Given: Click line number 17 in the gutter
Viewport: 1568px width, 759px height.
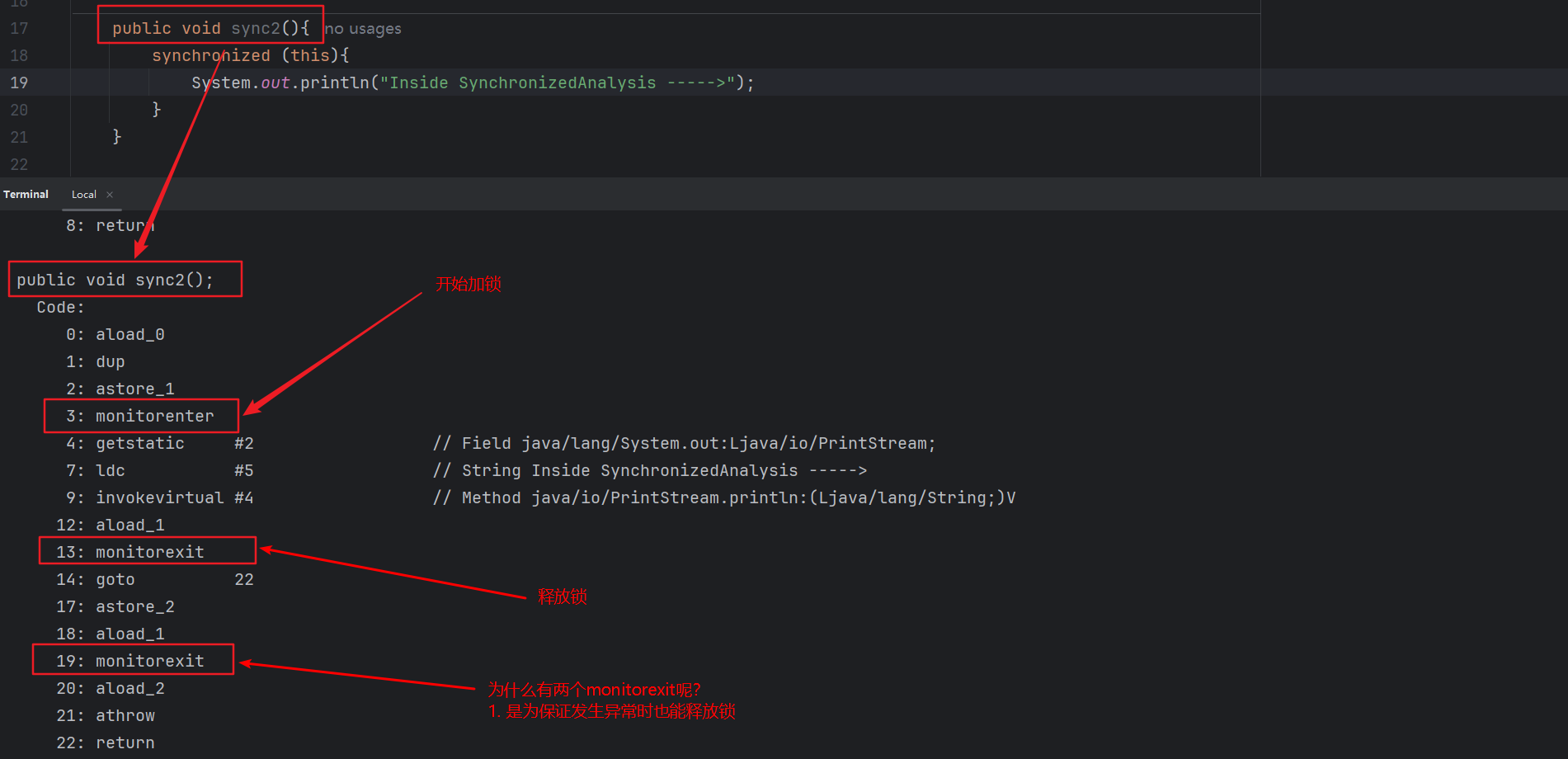Looking at the screenshot, I should coord(19,29).
